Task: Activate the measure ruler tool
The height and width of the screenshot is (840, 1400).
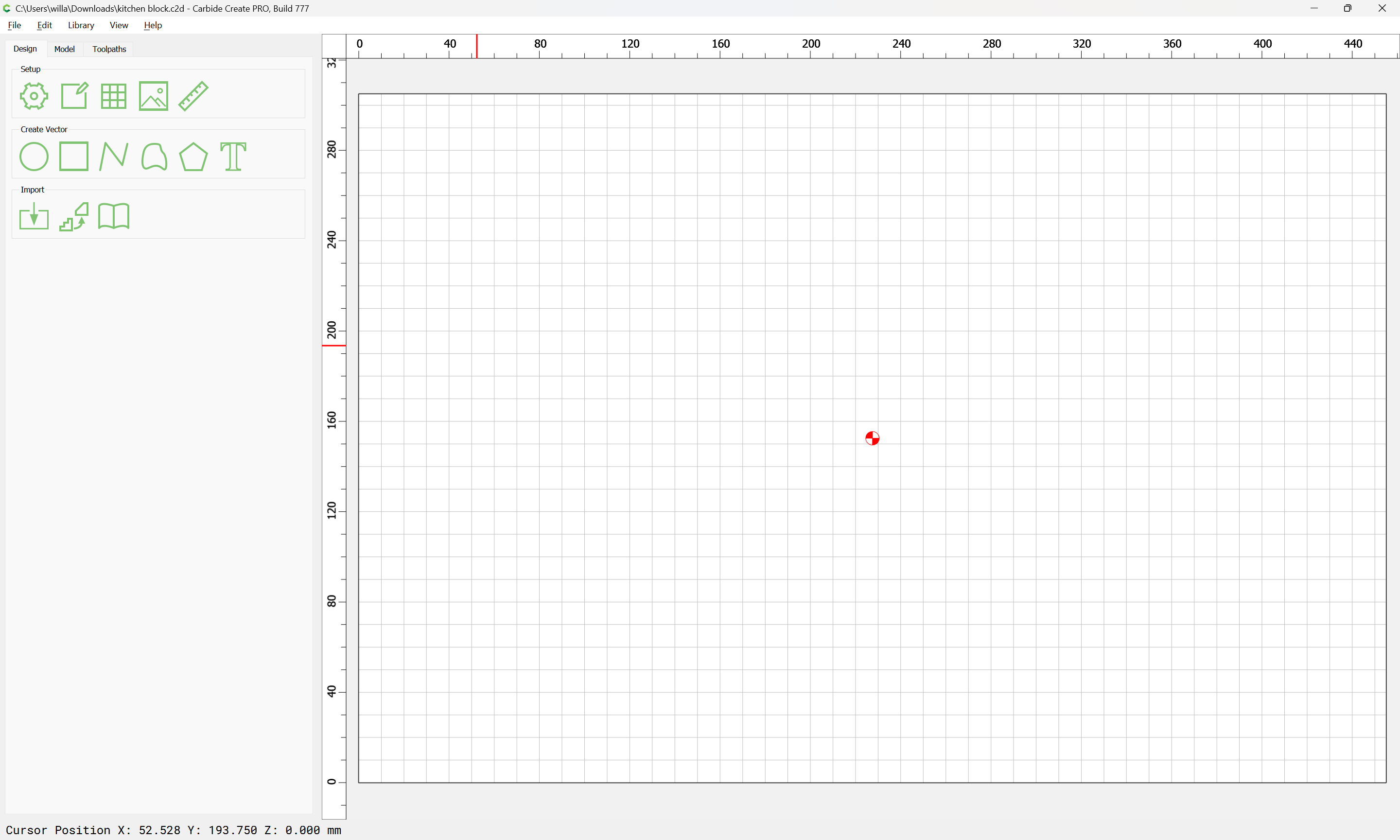Action: click(193, 96)
